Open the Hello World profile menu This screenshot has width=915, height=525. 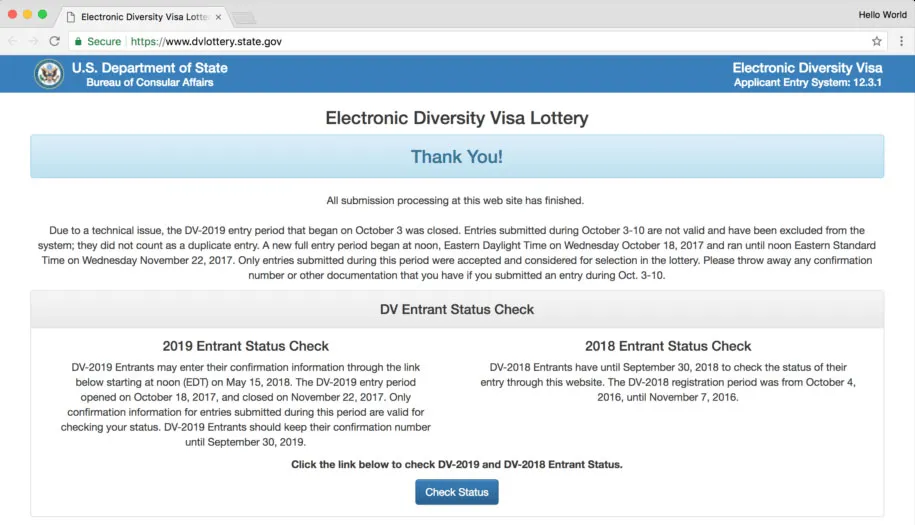882,15
